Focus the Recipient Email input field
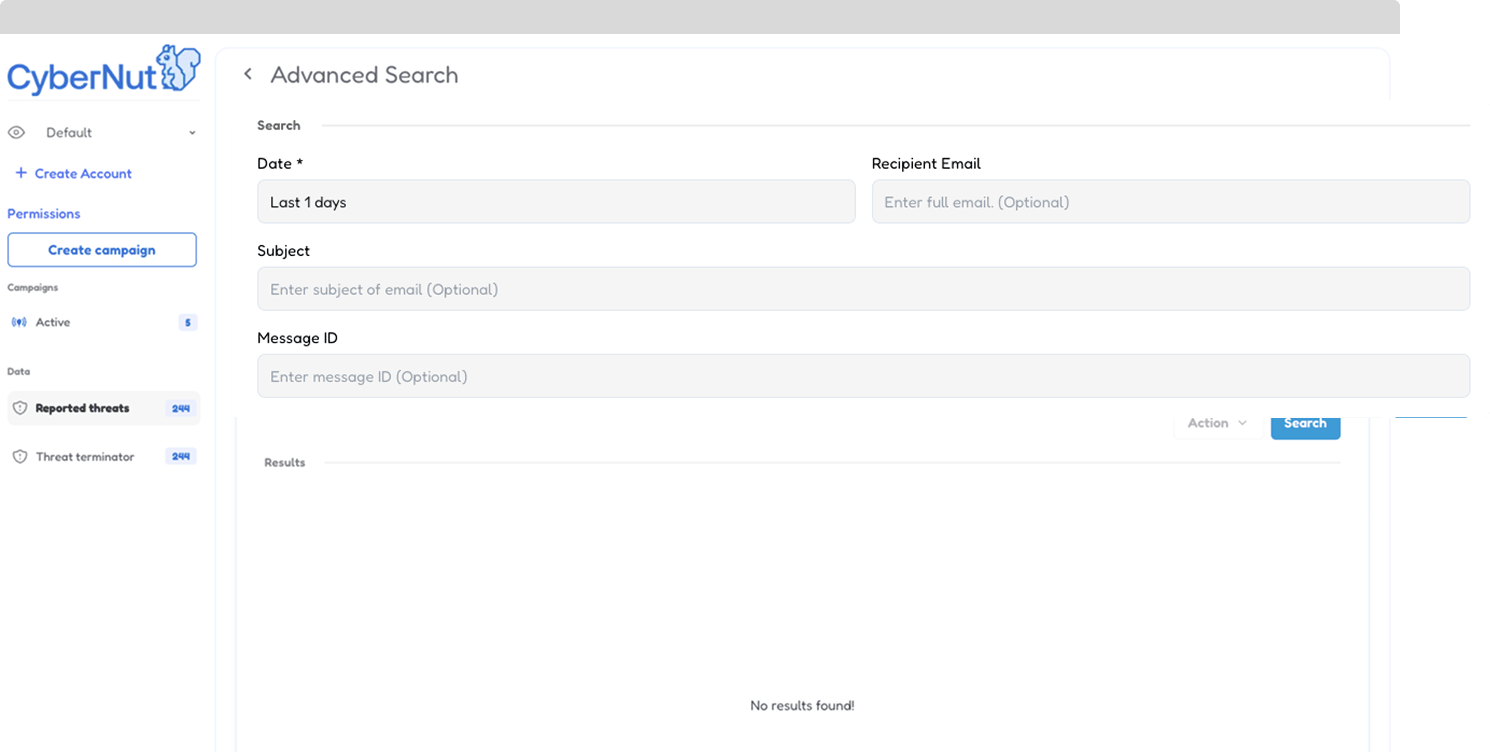1490x752 pixels. (1171, 202)
